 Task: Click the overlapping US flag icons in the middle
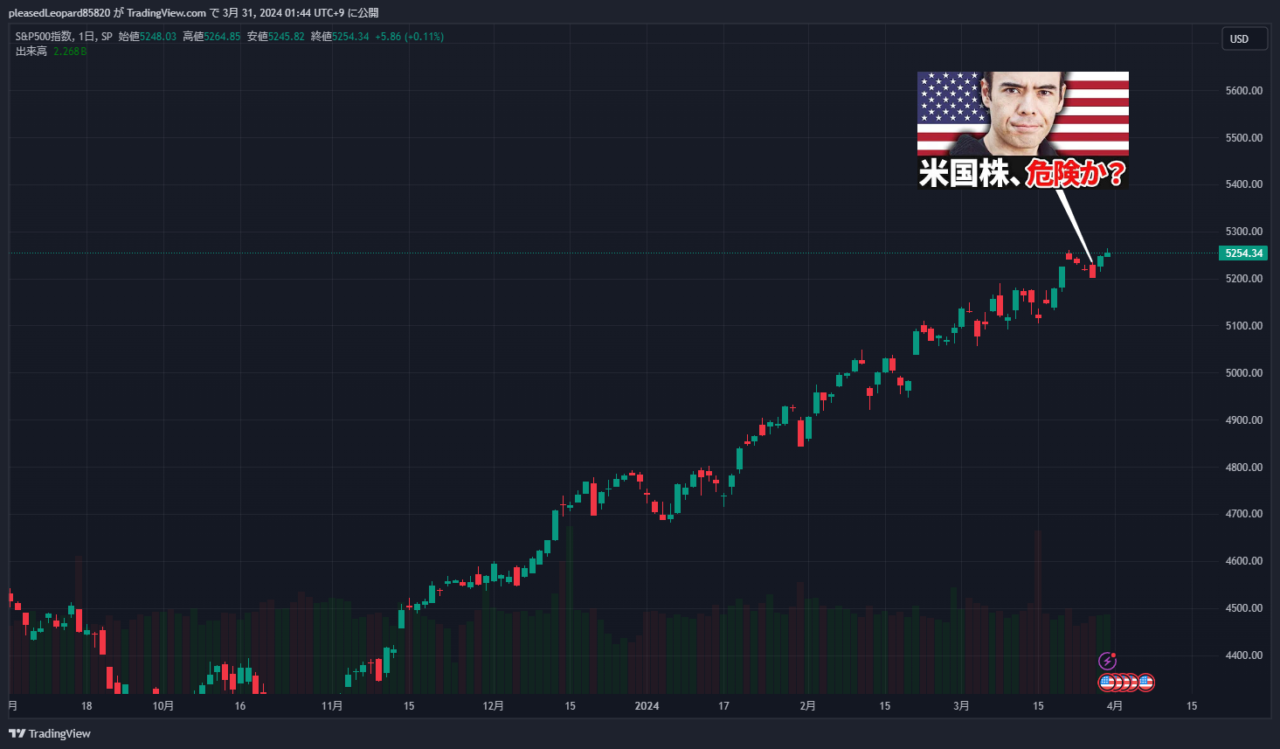pos(1125,681)
